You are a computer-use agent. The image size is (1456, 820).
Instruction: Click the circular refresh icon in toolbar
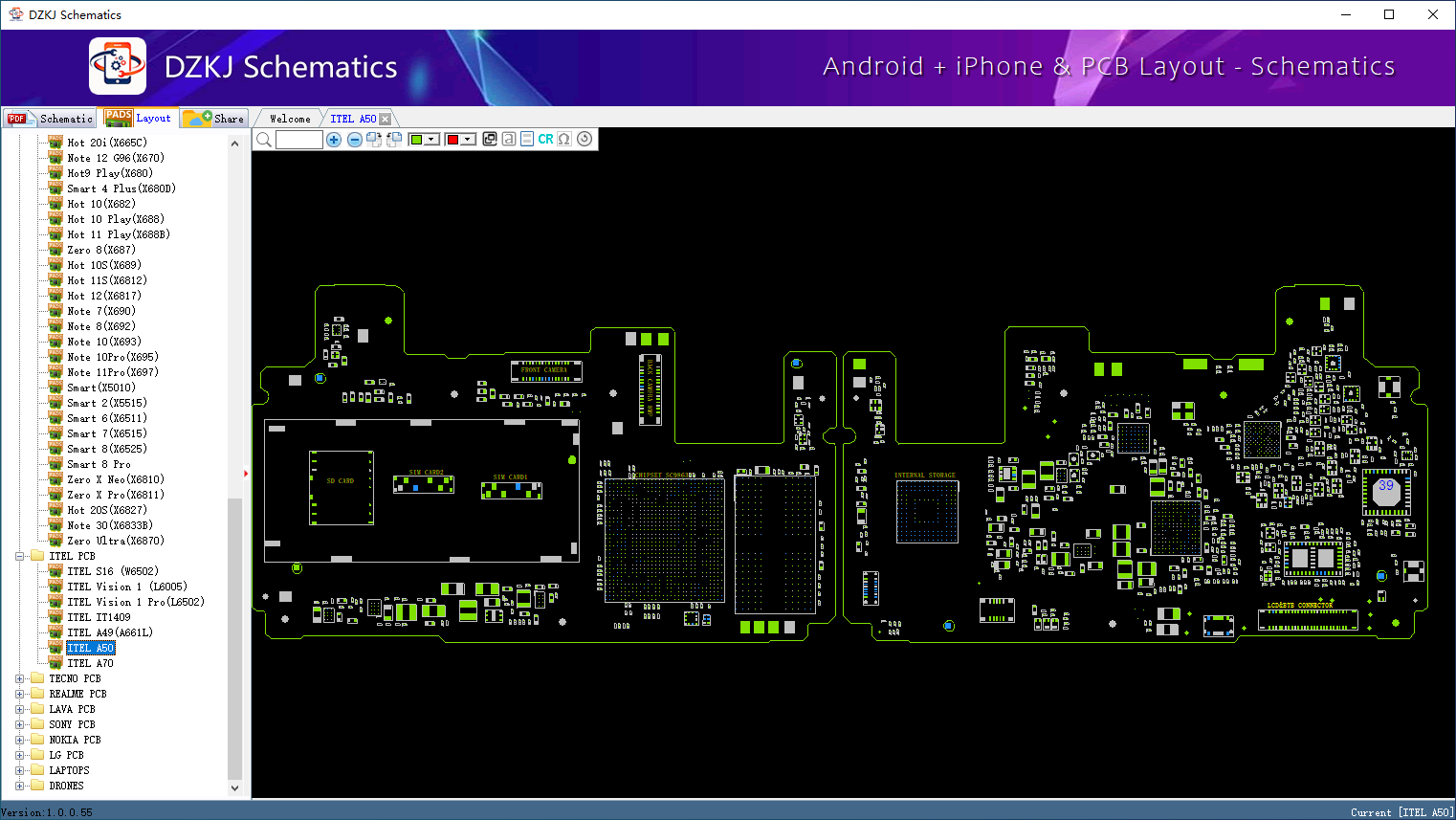click(x=585, y=140)
